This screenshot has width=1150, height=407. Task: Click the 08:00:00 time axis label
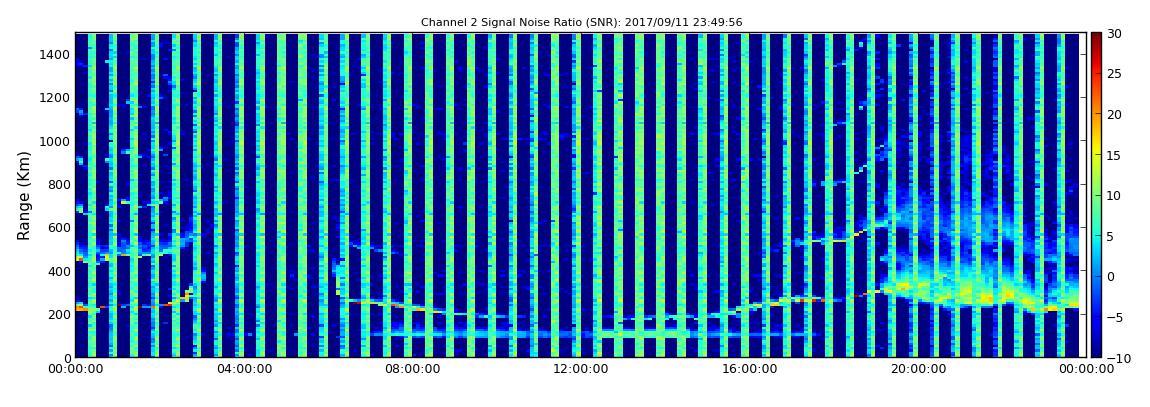pyautogui.click(x=412, y=369)
